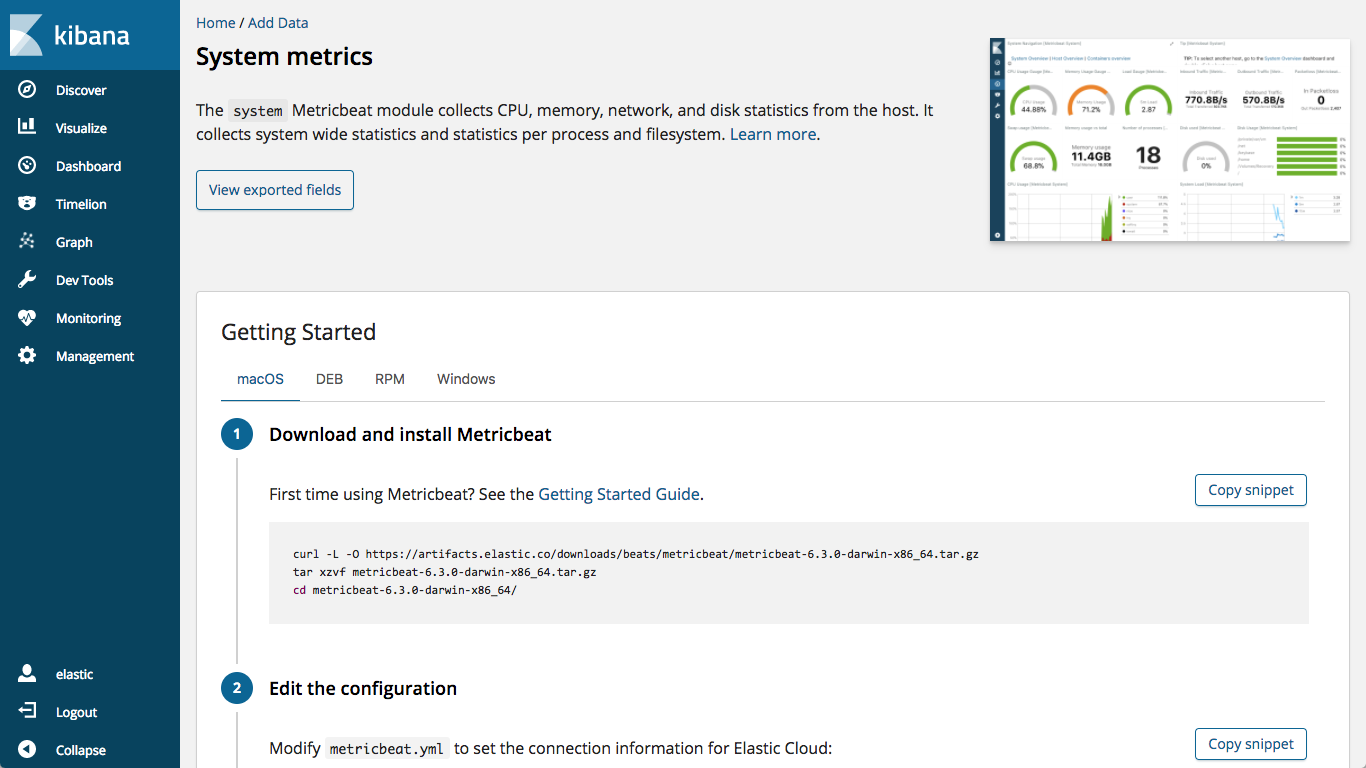Click the elastic user profile icon

(27, 674)
